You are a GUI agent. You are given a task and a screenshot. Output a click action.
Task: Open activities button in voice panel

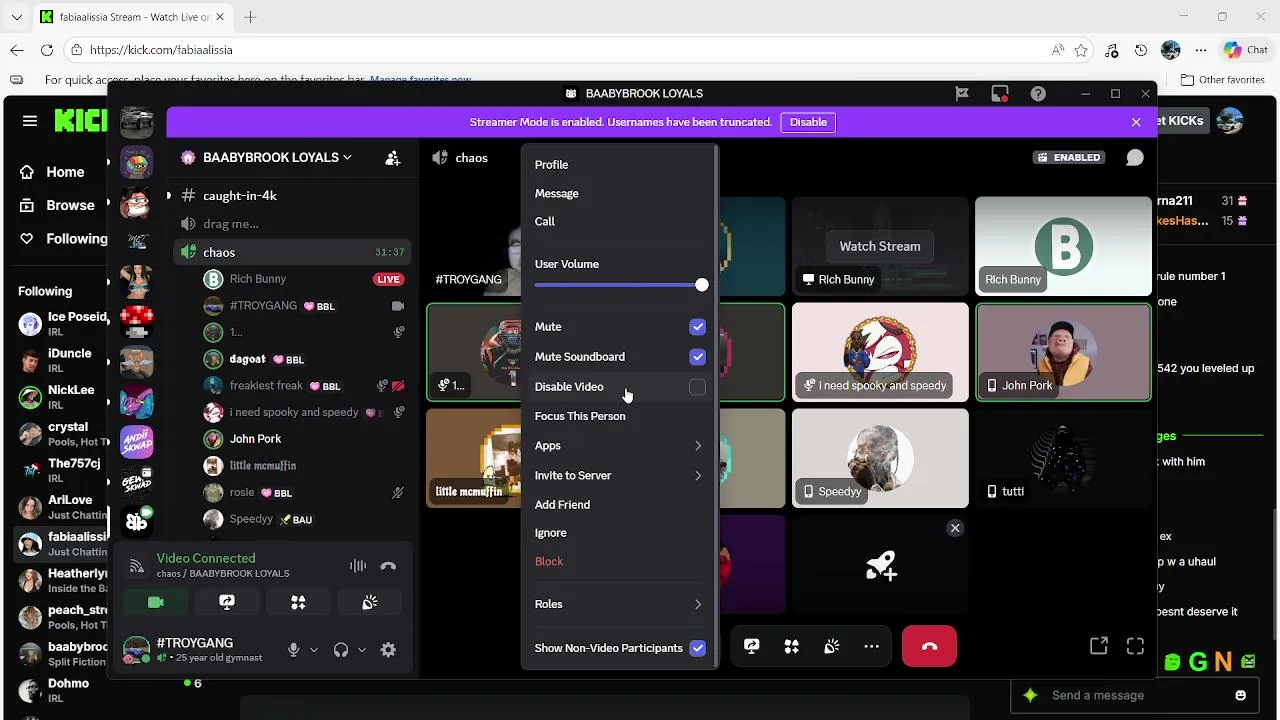point(298,602)
